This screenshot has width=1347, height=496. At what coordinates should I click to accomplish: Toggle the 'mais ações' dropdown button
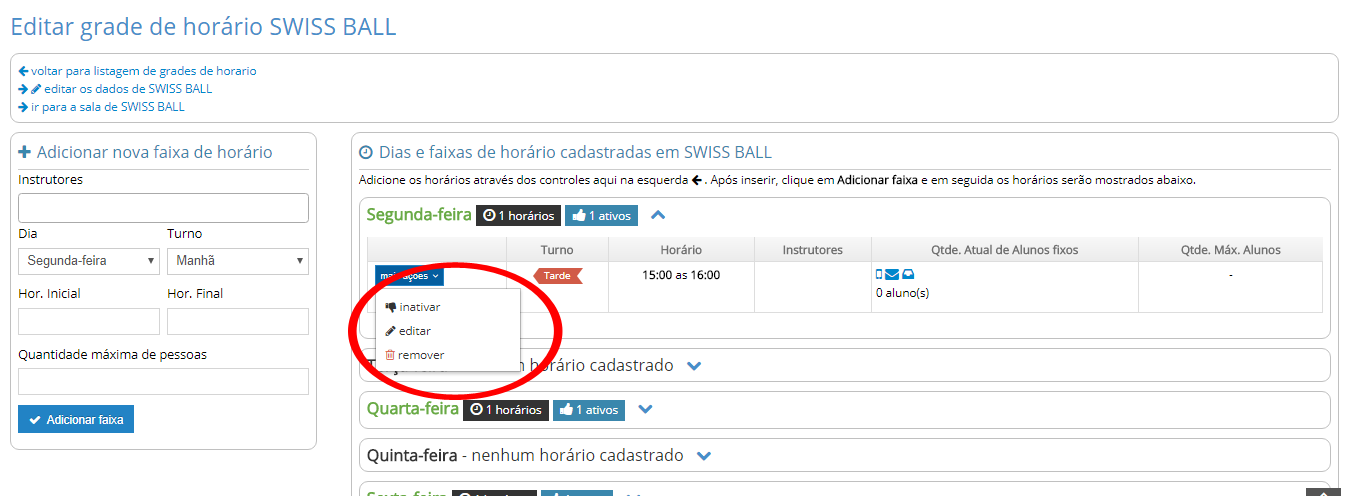(409, 276)
